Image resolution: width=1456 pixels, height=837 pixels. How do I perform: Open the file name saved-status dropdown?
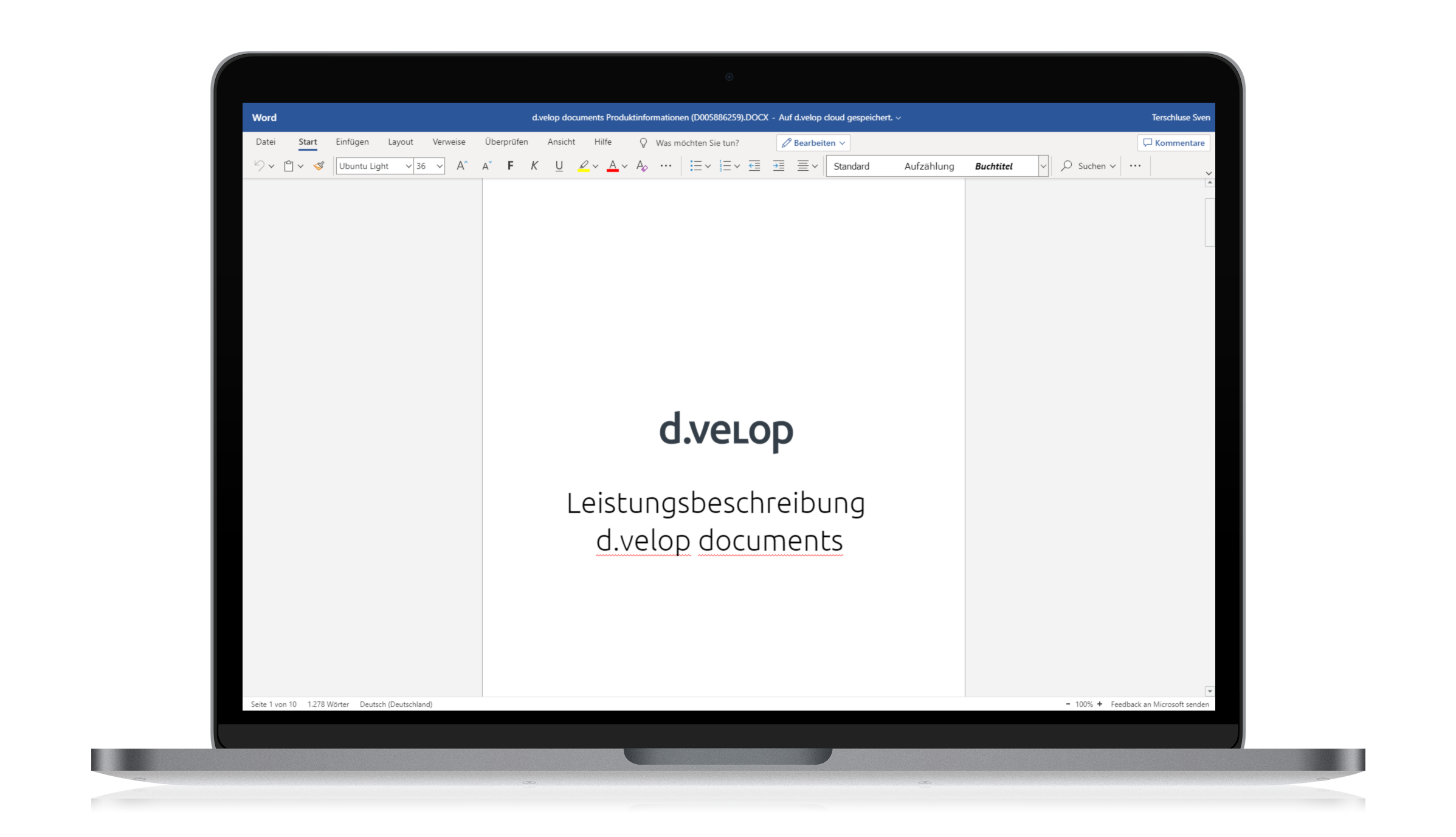(x=898, y=118)
